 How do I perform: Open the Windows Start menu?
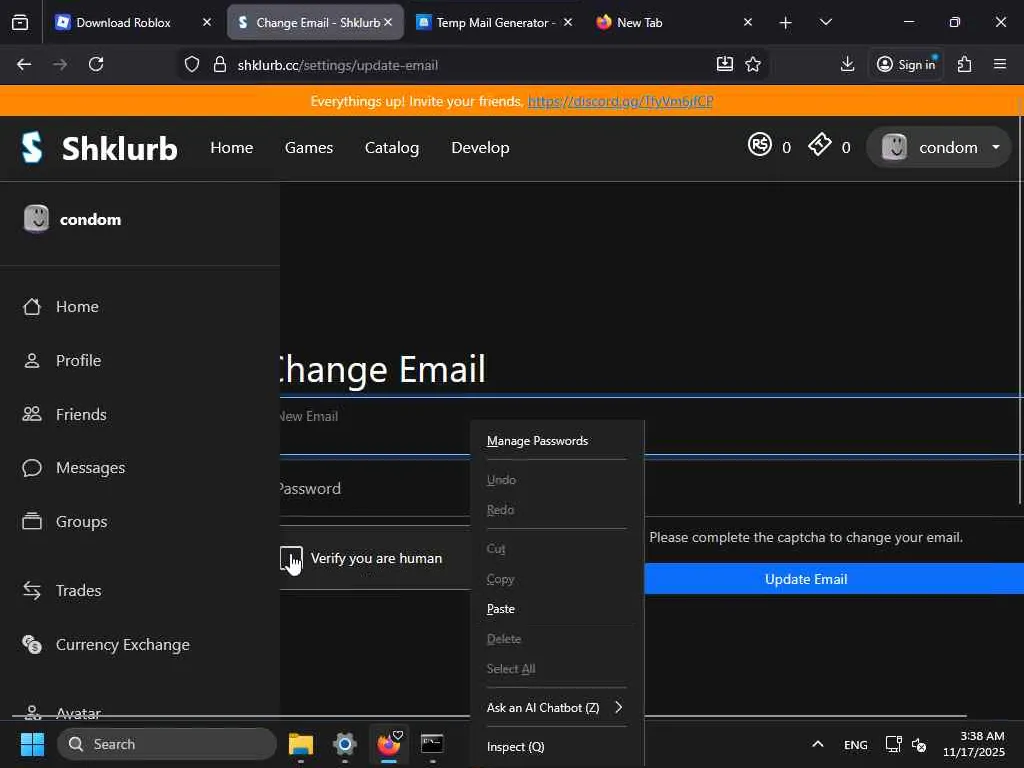pyautogui.click(x=32, y=744)
